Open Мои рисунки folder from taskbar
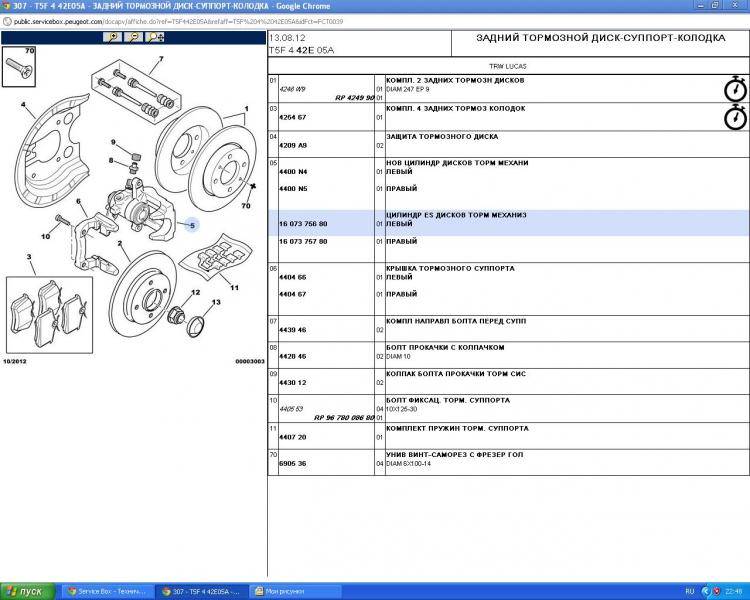 pos(290,591)
